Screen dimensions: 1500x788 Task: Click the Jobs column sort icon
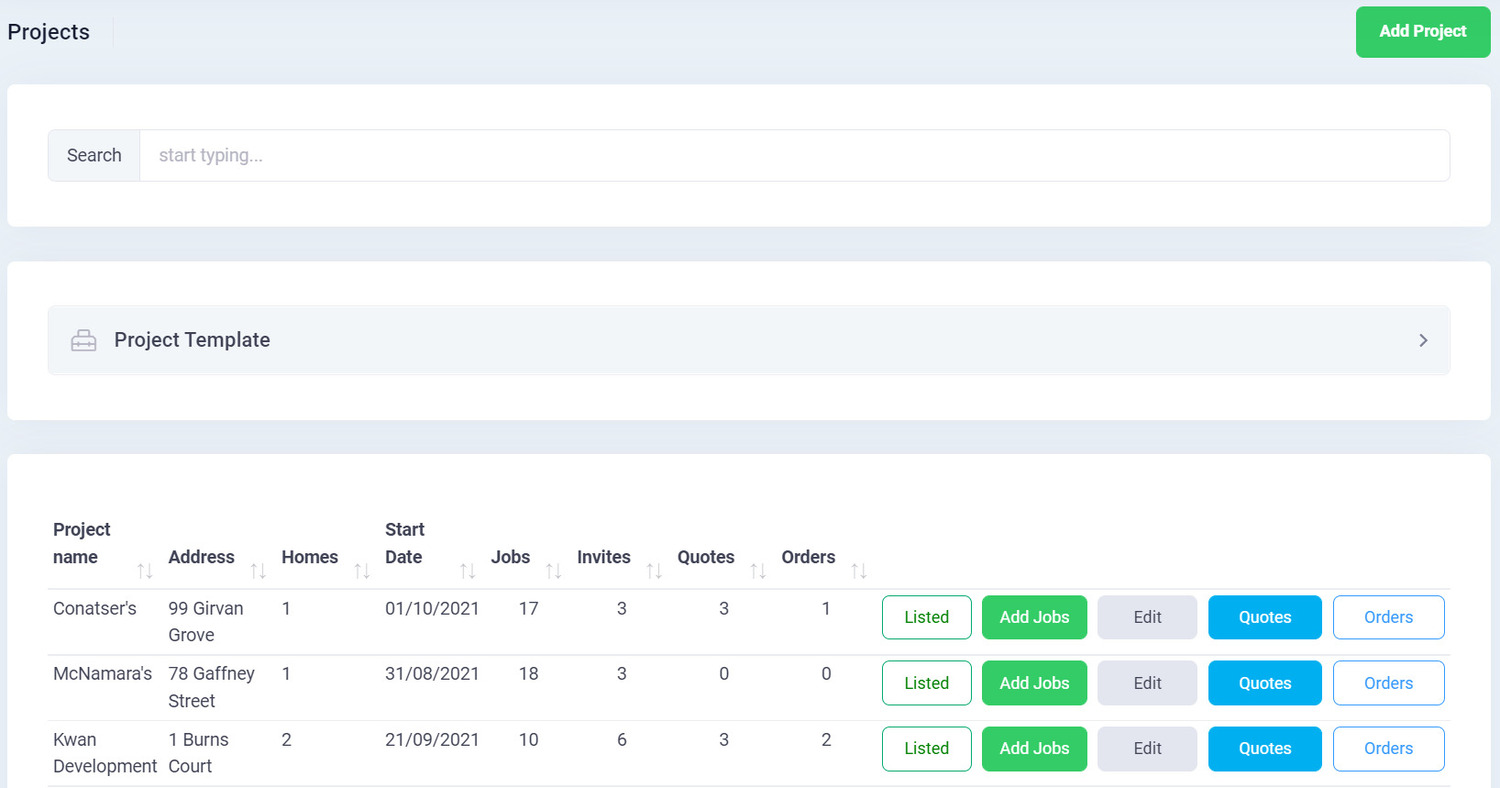click(x=553, y=571)
